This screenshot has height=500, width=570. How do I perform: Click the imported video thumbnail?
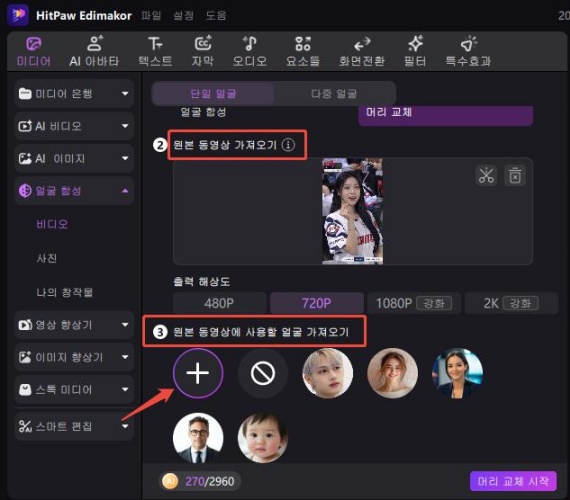click(352, 211)
